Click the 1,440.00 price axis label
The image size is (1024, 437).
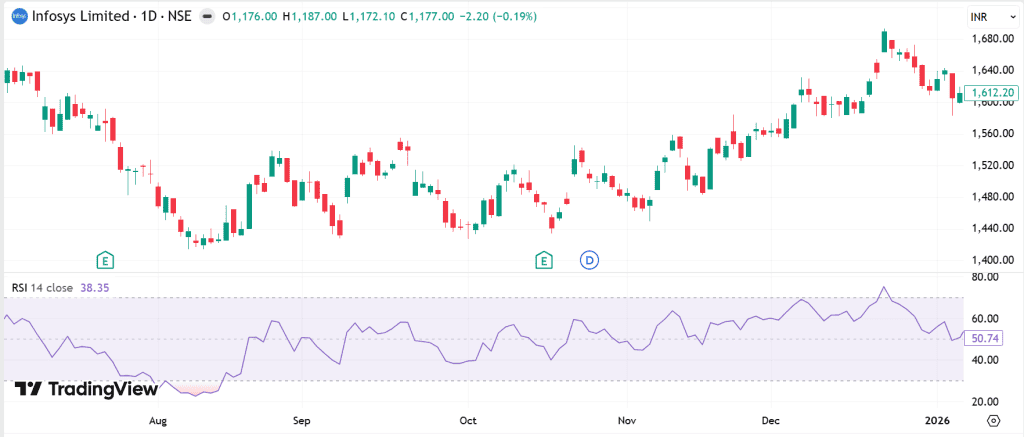992,228
